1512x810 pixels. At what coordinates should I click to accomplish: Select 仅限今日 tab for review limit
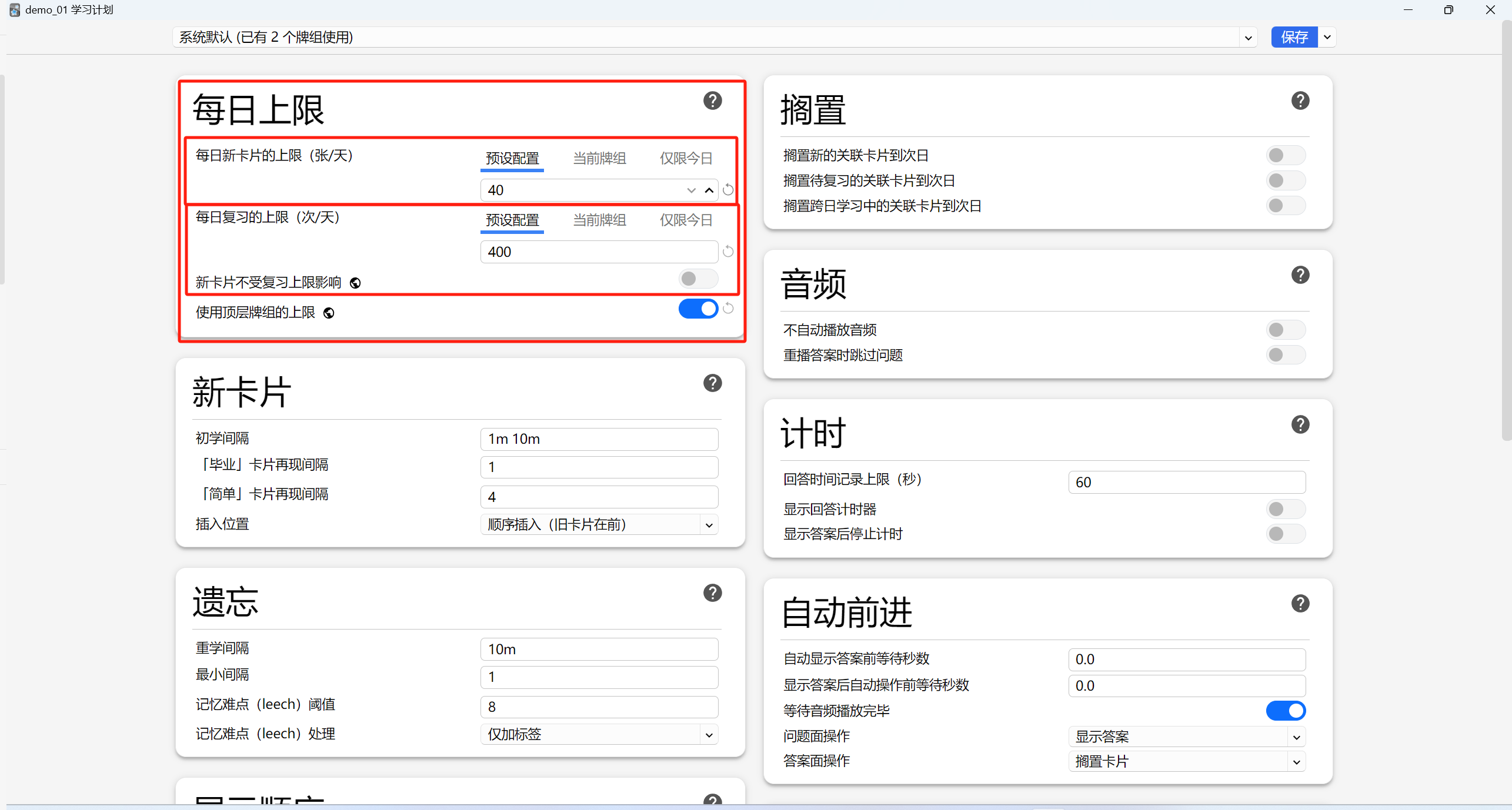[686, 220]
